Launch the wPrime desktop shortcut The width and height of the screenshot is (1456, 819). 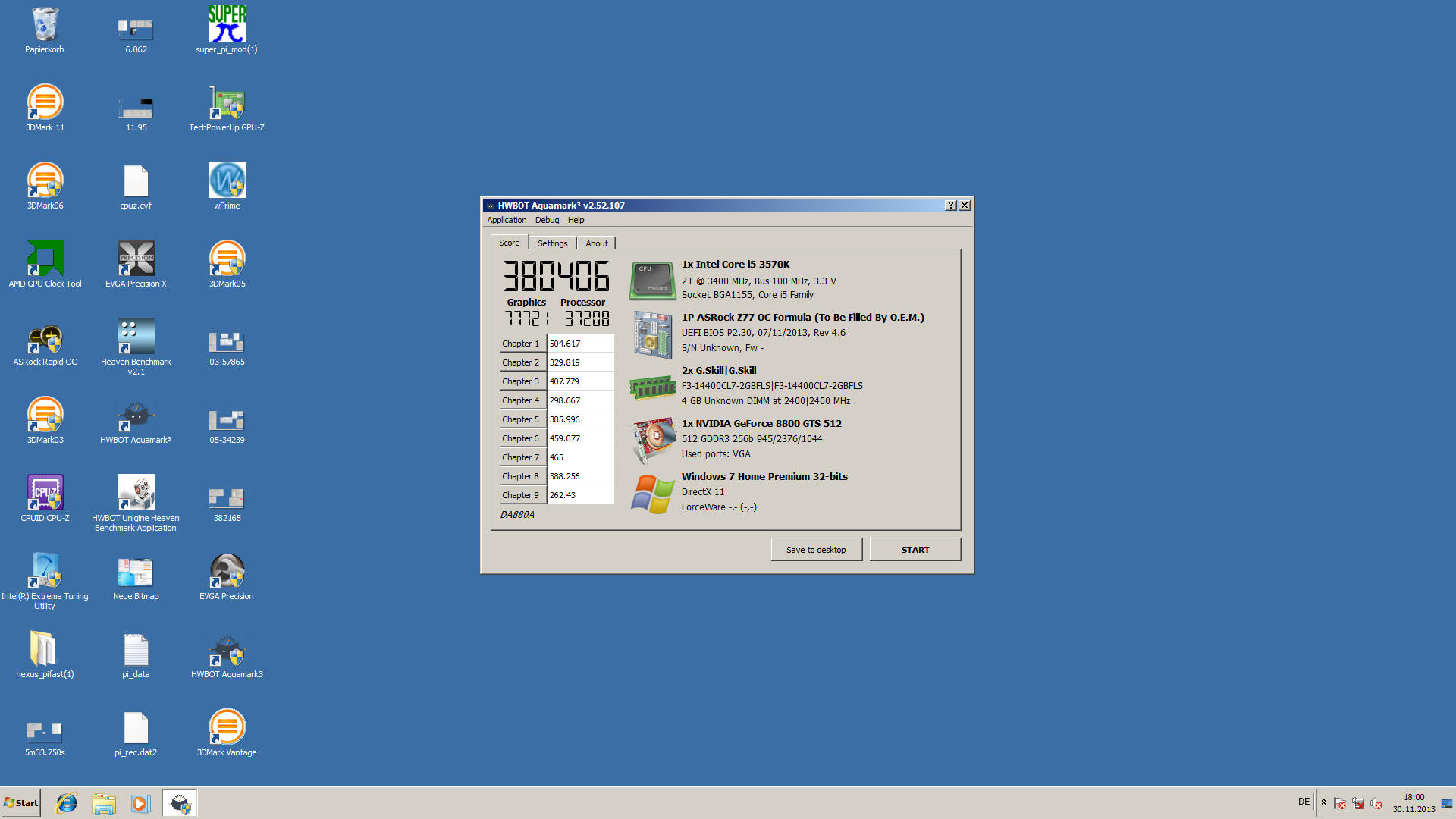(x=227, y=187)
